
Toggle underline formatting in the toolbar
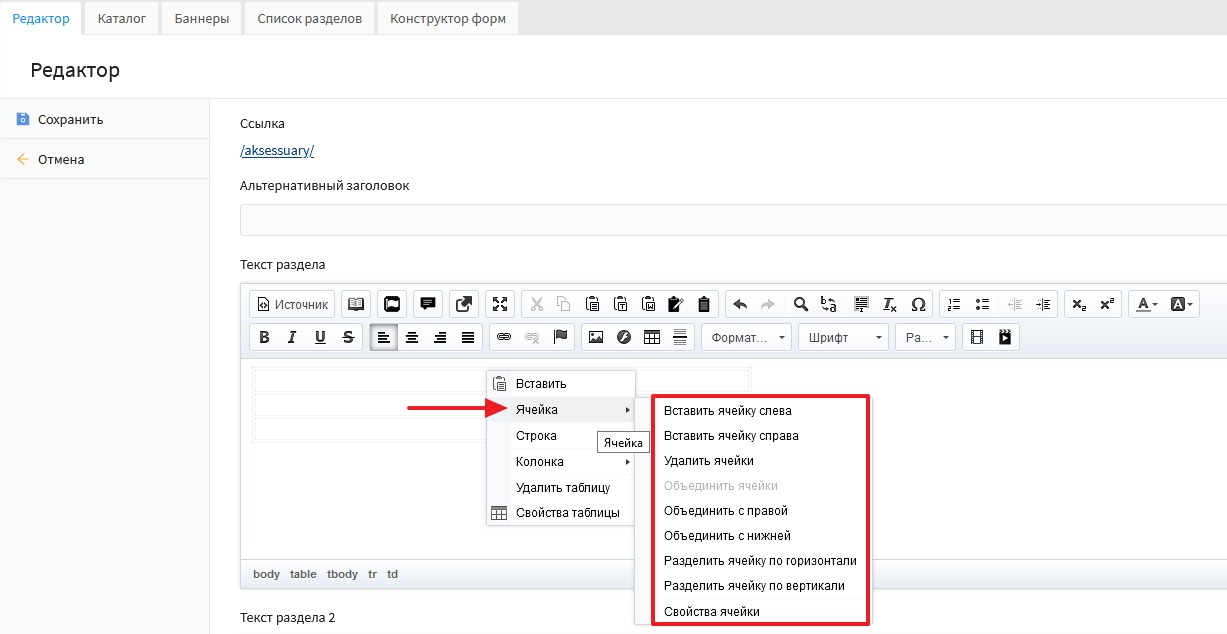(320, 337)
